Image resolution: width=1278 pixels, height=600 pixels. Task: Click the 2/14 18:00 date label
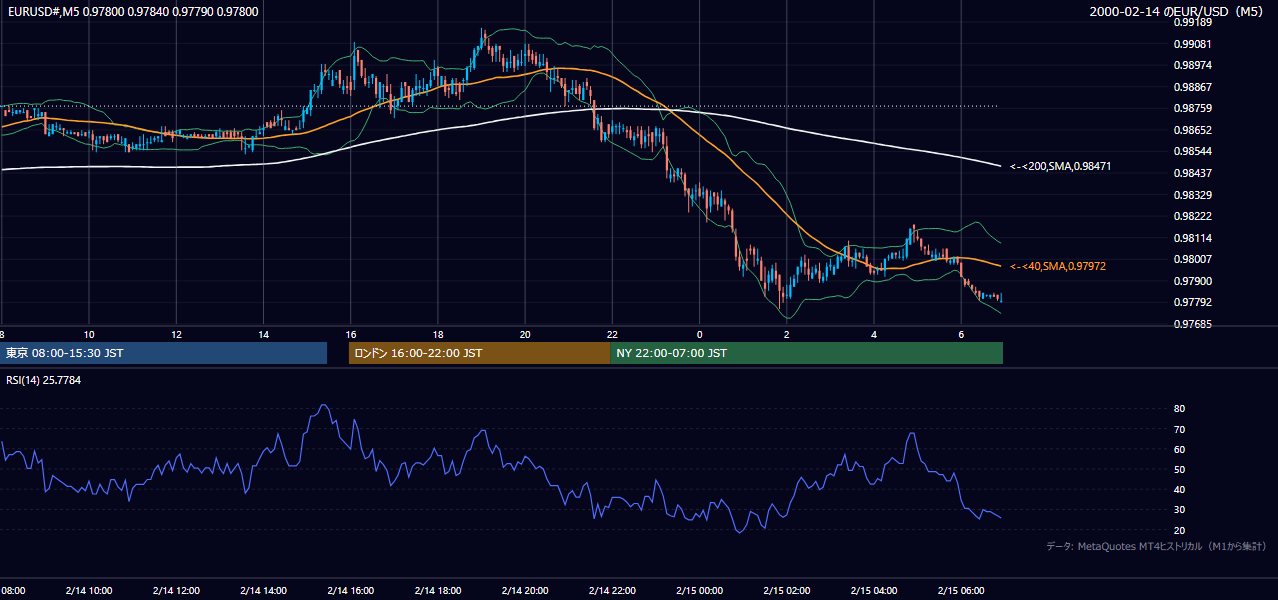point(438,591)
